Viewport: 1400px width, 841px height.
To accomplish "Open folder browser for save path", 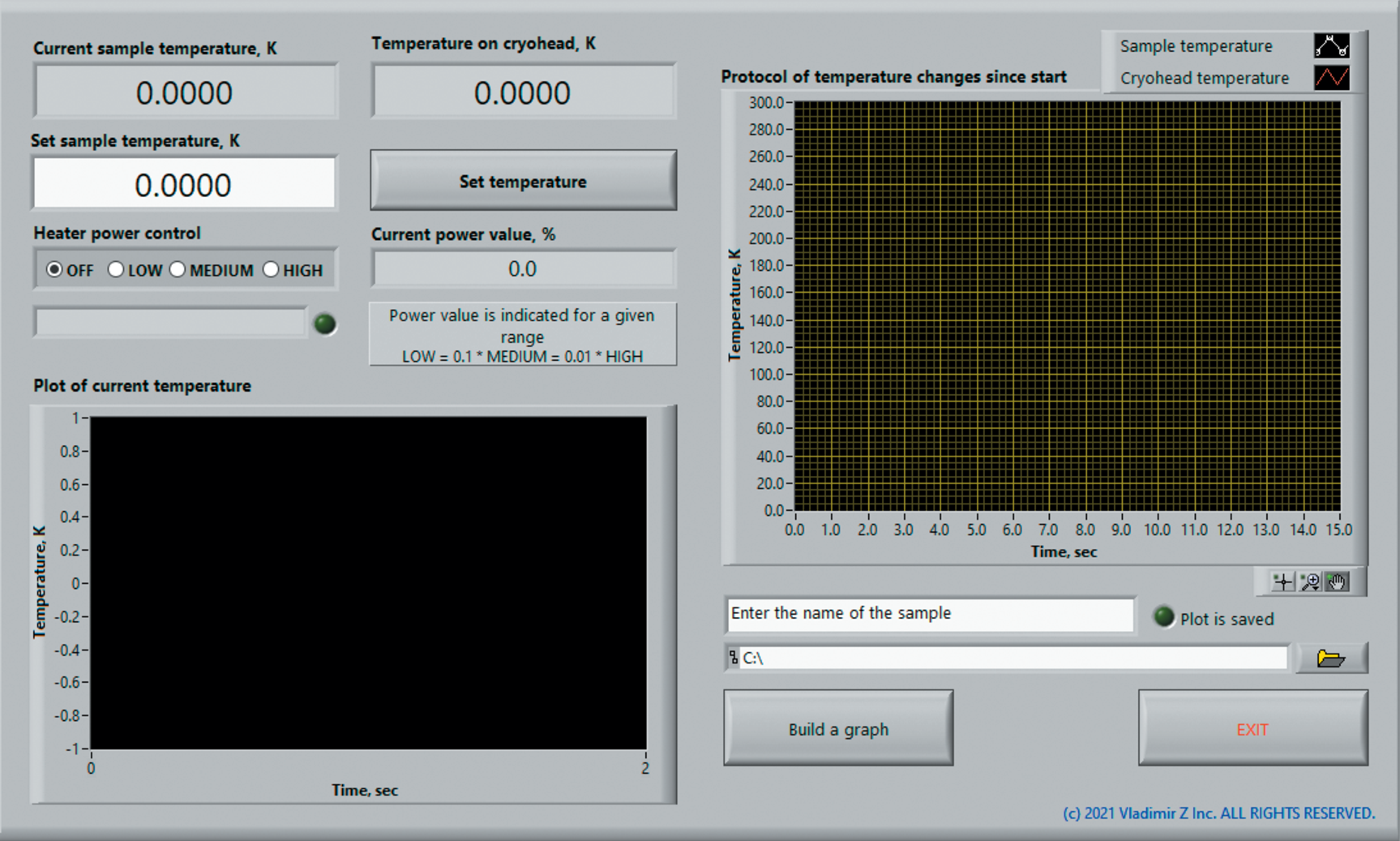I will coord(1330,658).
